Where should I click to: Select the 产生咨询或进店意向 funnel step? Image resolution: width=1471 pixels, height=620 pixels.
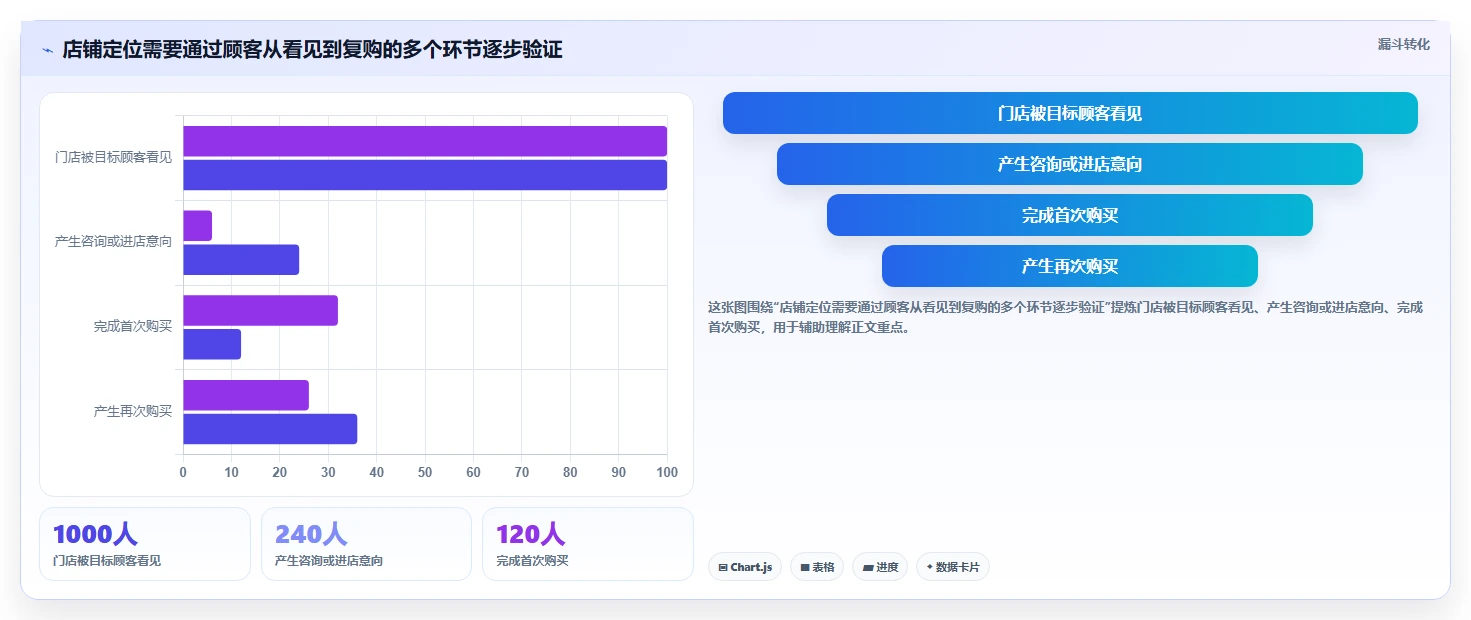coord(1070,164)
